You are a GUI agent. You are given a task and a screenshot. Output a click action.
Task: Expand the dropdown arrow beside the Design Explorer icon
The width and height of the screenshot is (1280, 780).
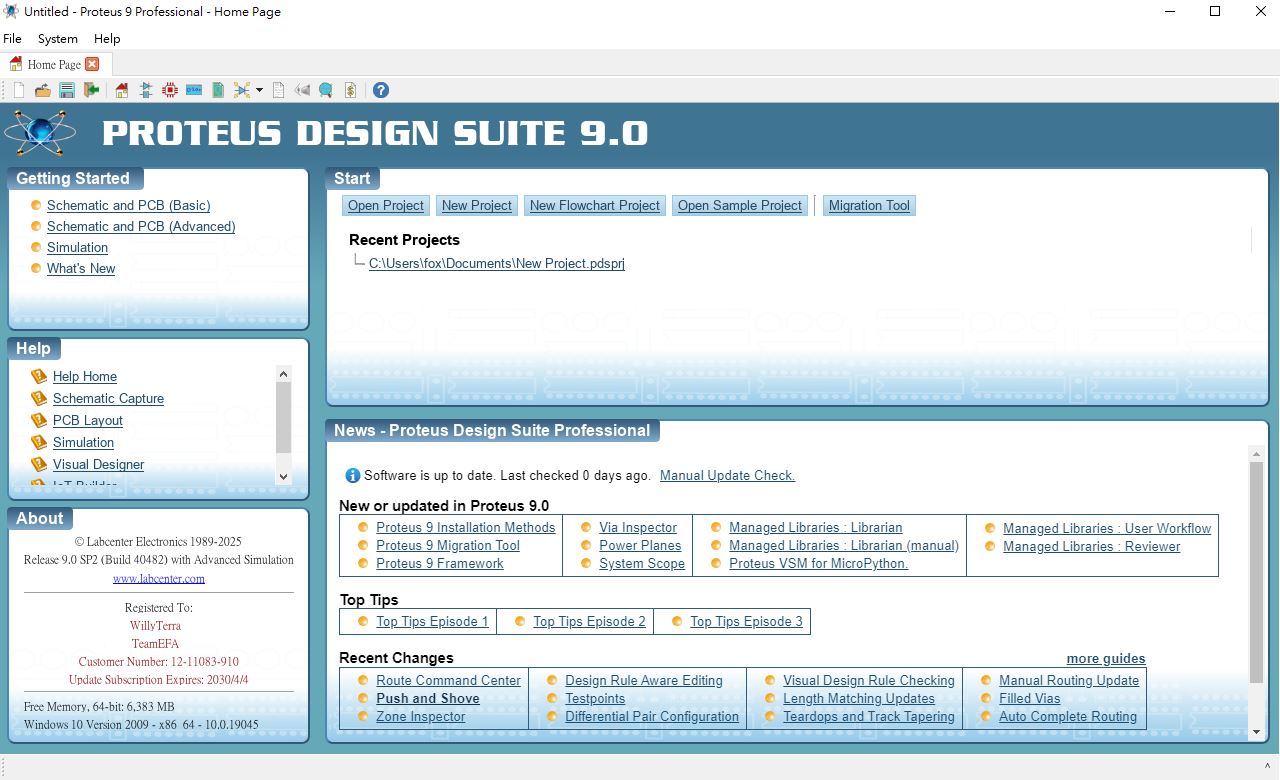(x=259, y=90)
